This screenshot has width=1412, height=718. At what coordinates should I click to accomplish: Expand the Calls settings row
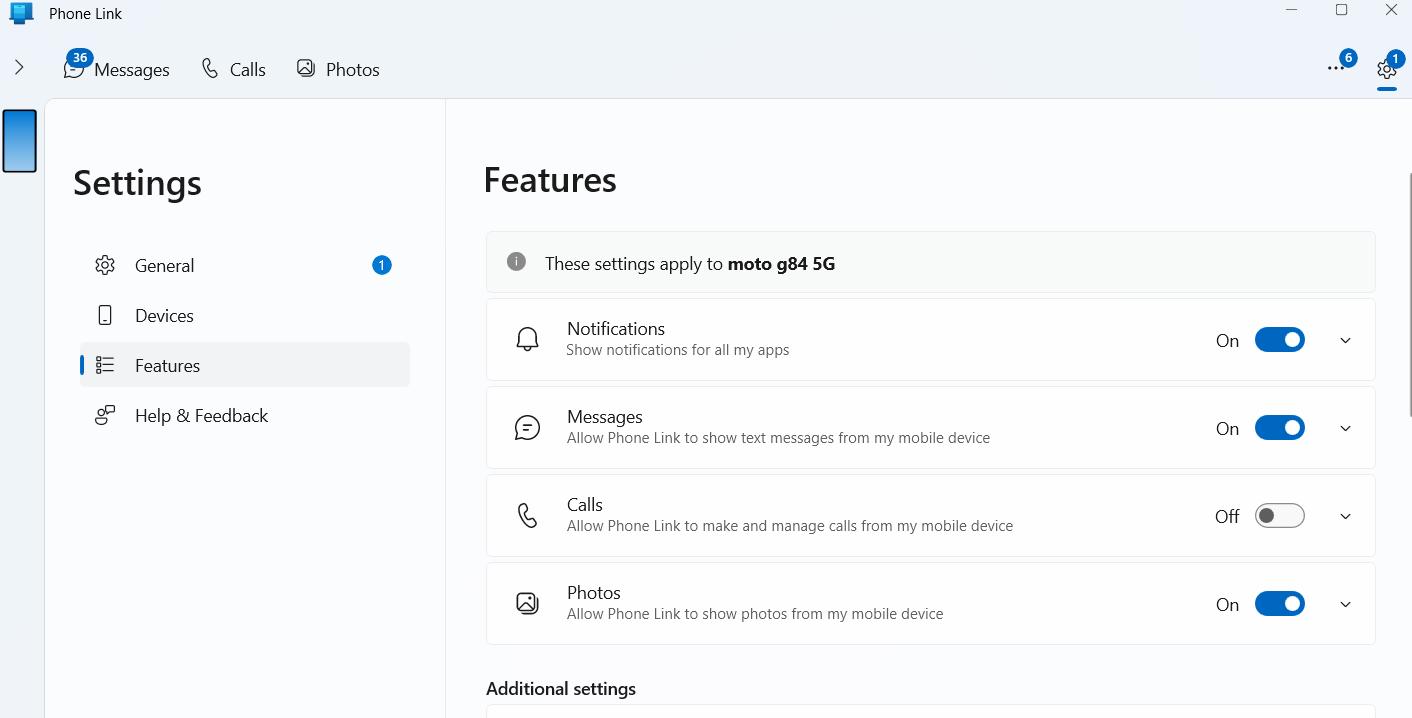pyautogui.click(x=1345, y=516)
